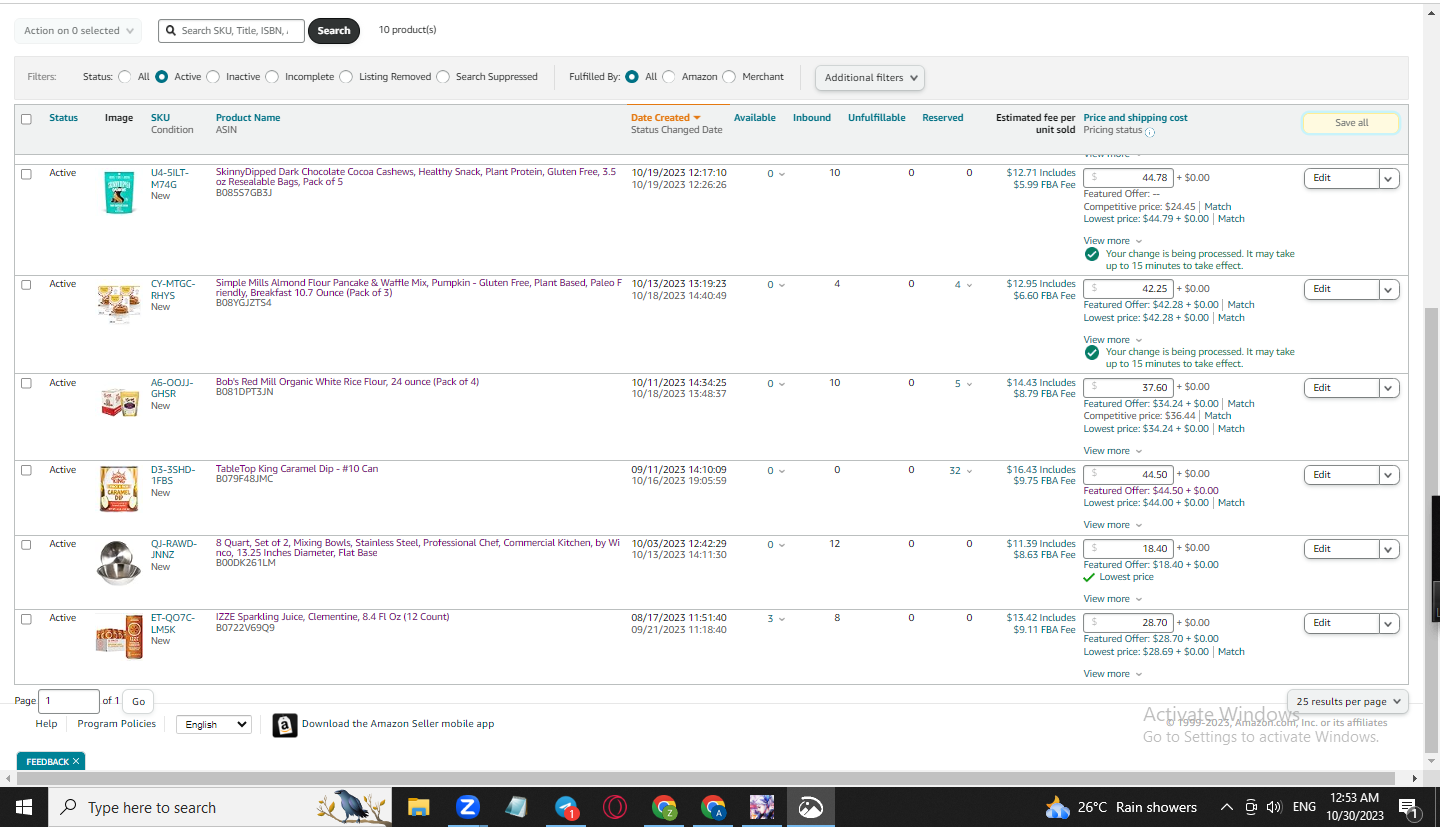The width and height of the screenshot is (1440, 827).
Task: Choose the Search Suppressed status filter
Action: coord(443,77)
